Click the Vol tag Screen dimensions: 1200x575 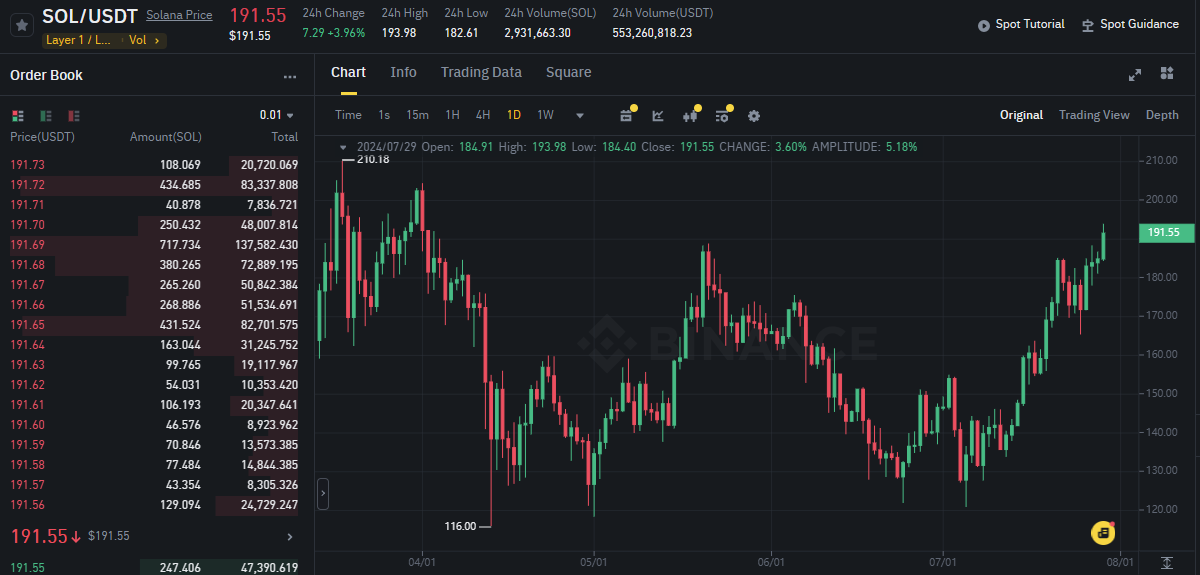click(x=138, y=41)
